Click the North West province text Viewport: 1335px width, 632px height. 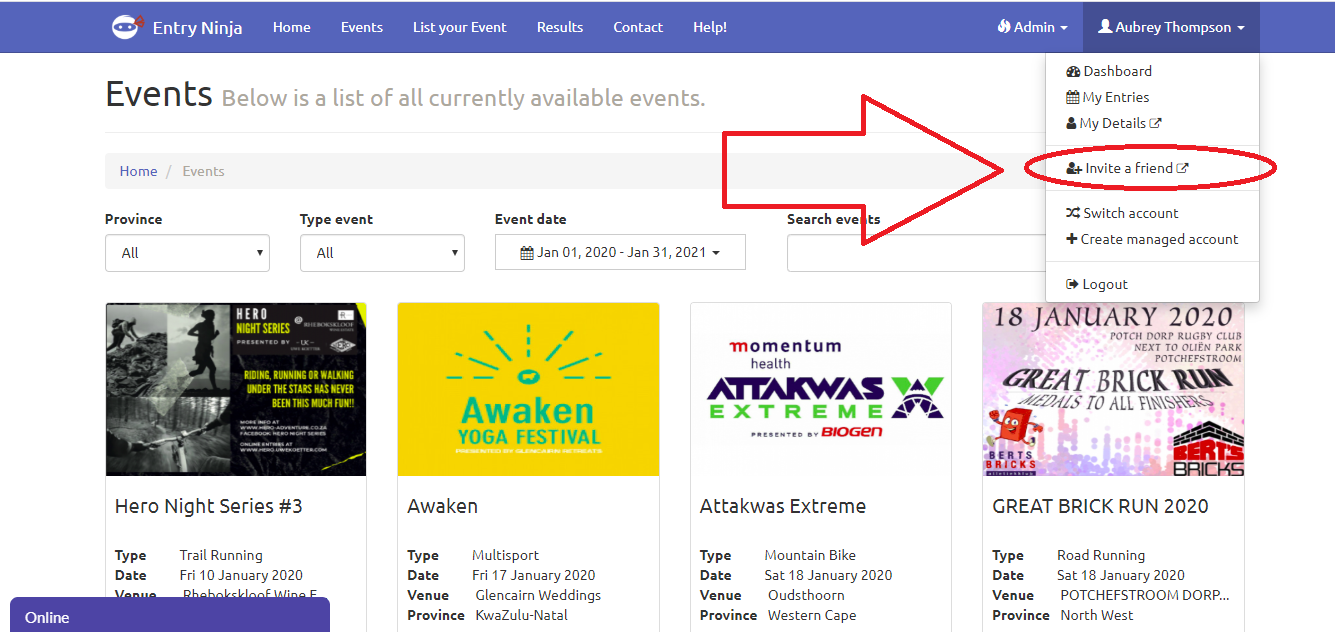[1097, 615]
